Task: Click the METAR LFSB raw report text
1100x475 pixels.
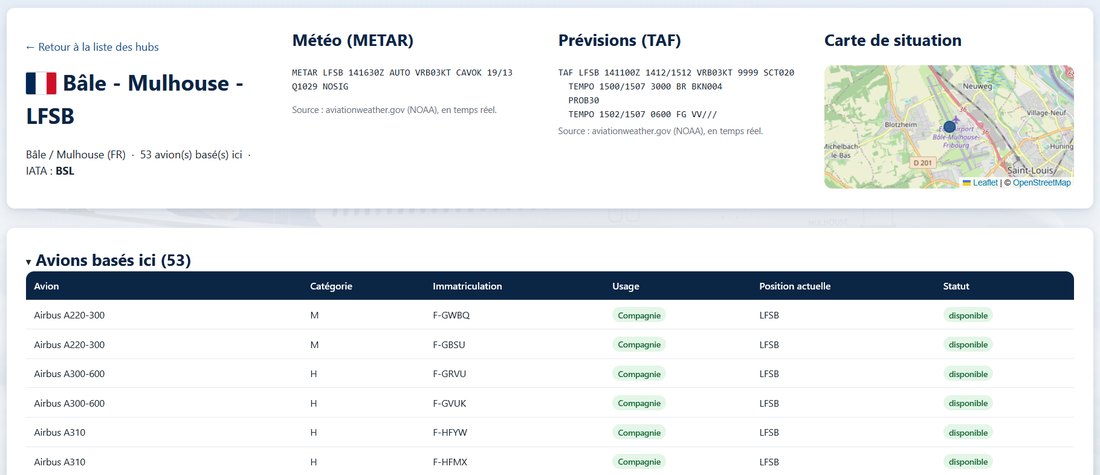Action: pos(402,79)
